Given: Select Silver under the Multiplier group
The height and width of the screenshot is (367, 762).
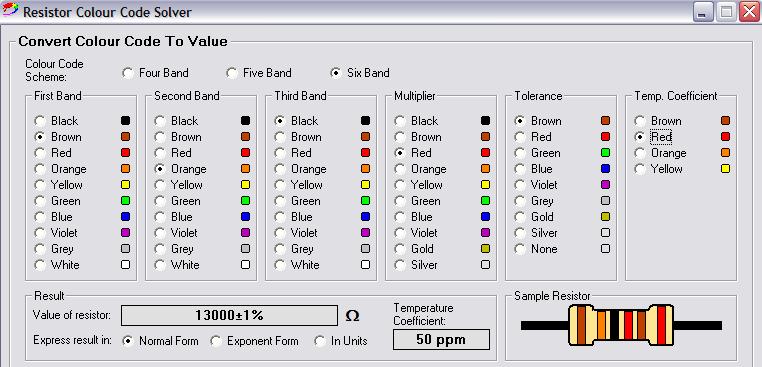Looking at the screenshot, I should coord(416,265).
